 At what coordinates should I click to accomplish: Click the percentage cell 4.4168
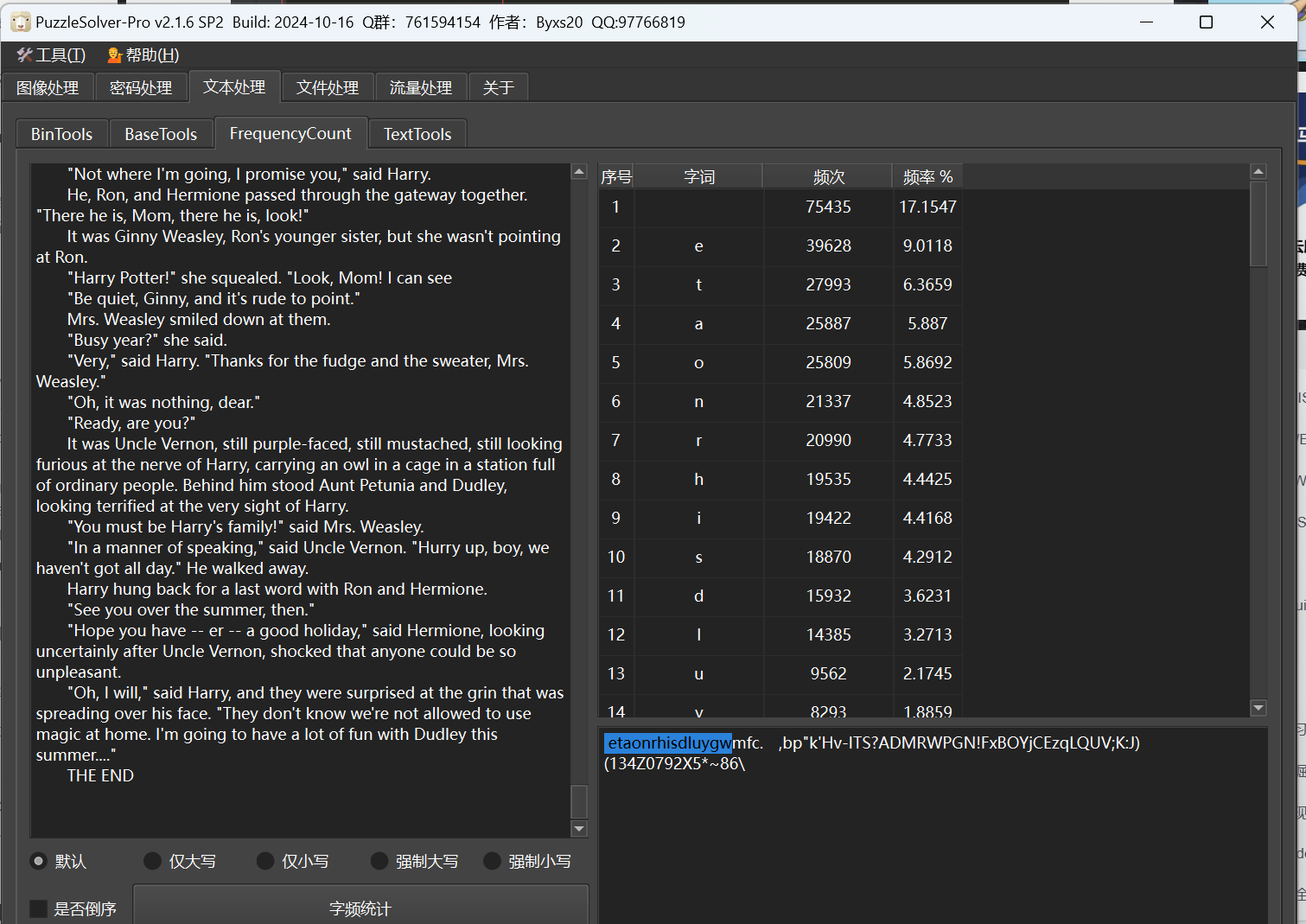coord(927,518)
